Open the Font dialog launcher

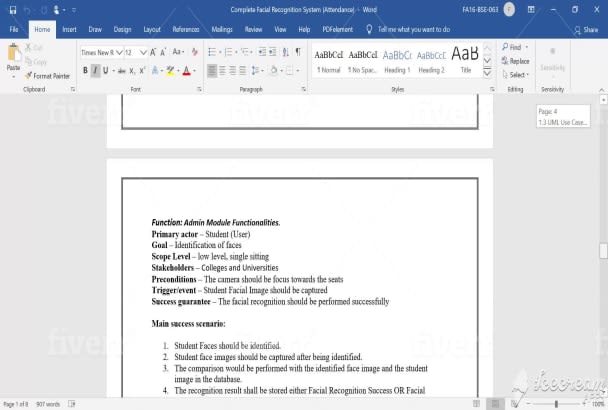click(x=199, y=89)
